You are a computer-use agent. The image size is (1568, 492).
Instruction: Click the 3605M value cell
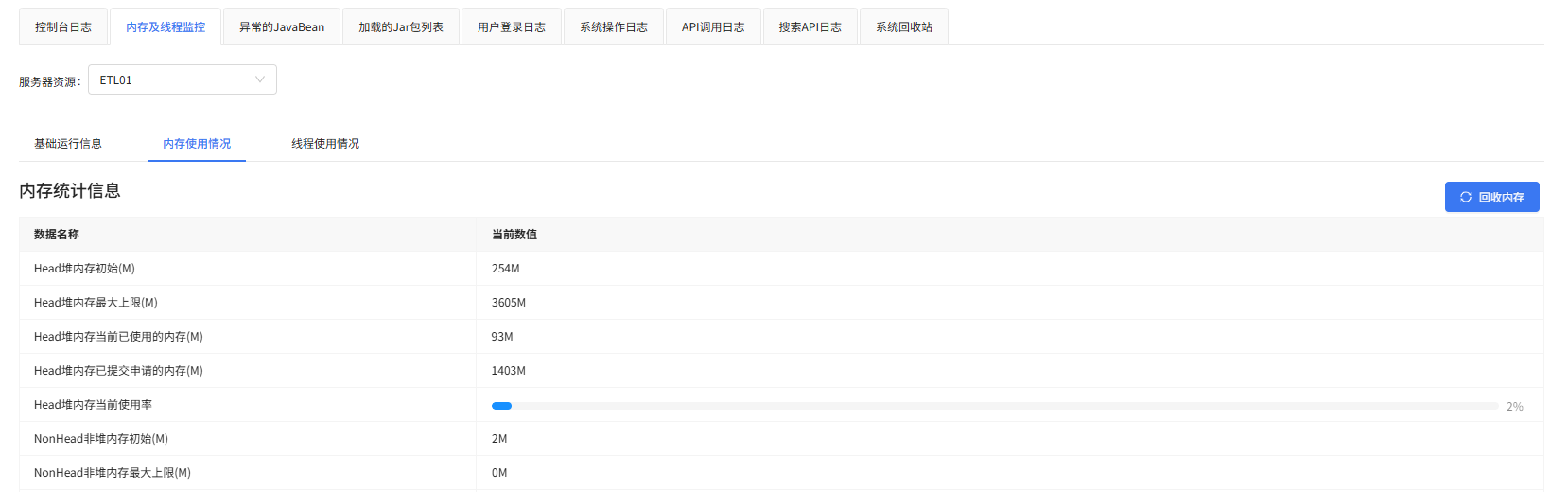(x=1009, y=303)
